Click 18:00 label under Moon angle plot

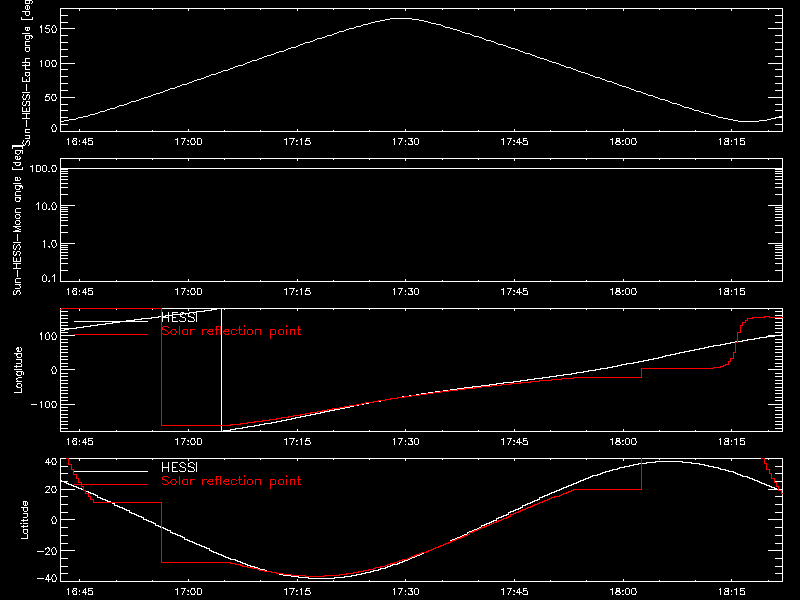(x=623, y=292)
